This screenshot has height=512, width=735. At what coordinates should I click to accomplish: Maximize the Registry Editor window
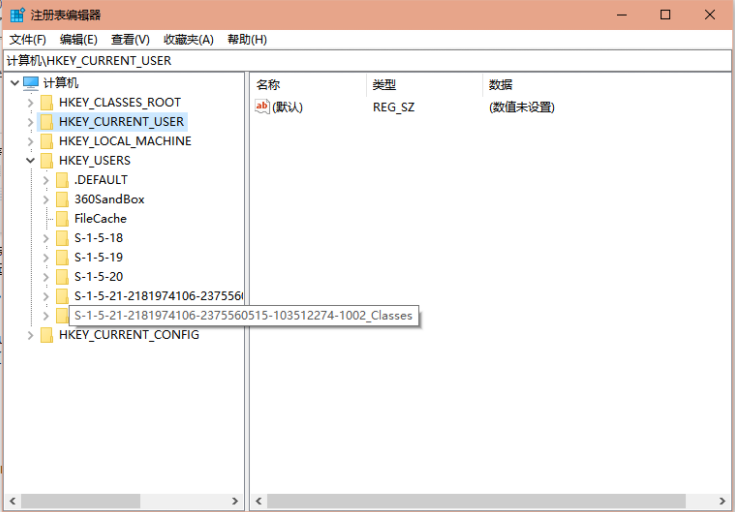tap(665, 15)
